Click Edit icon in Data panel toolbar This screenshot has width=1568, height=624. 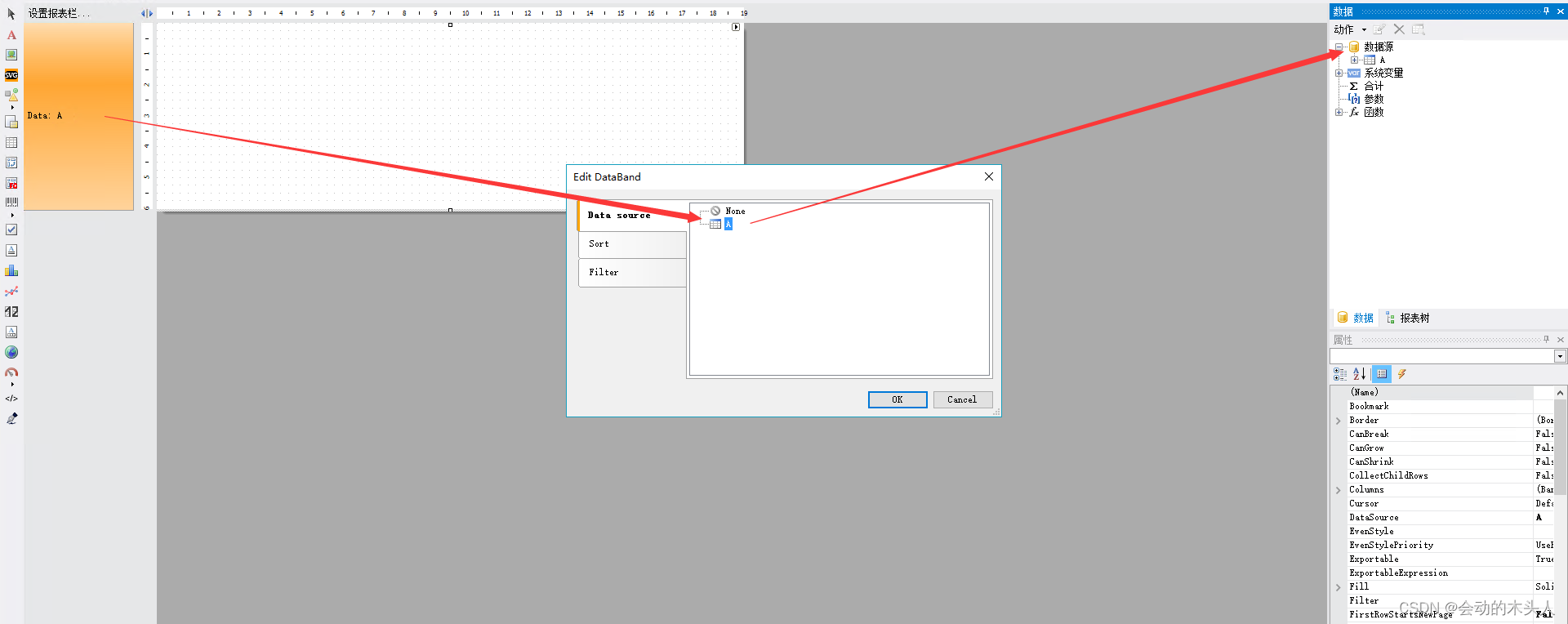(x=1379, y=29)
